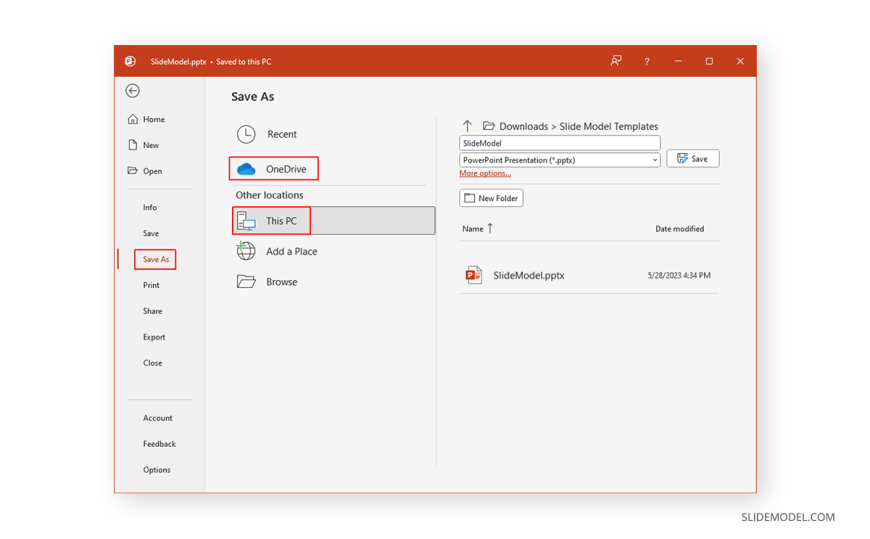Viewport: 870px width, 539px height.
Task: Select the This PC computer icon
Action: [x=246, y=221]
